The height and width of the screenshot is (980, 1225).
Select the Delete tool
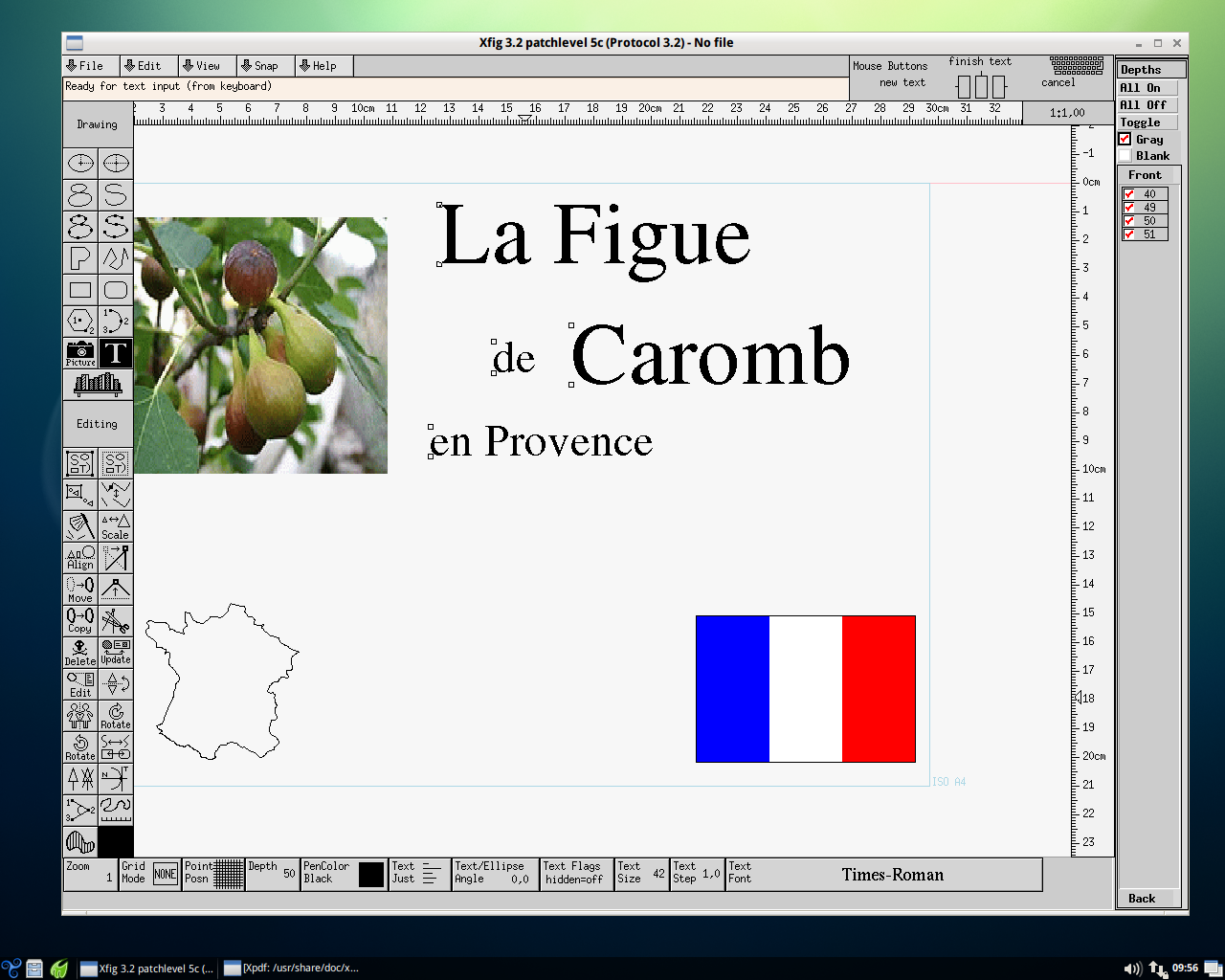point(79,652)
